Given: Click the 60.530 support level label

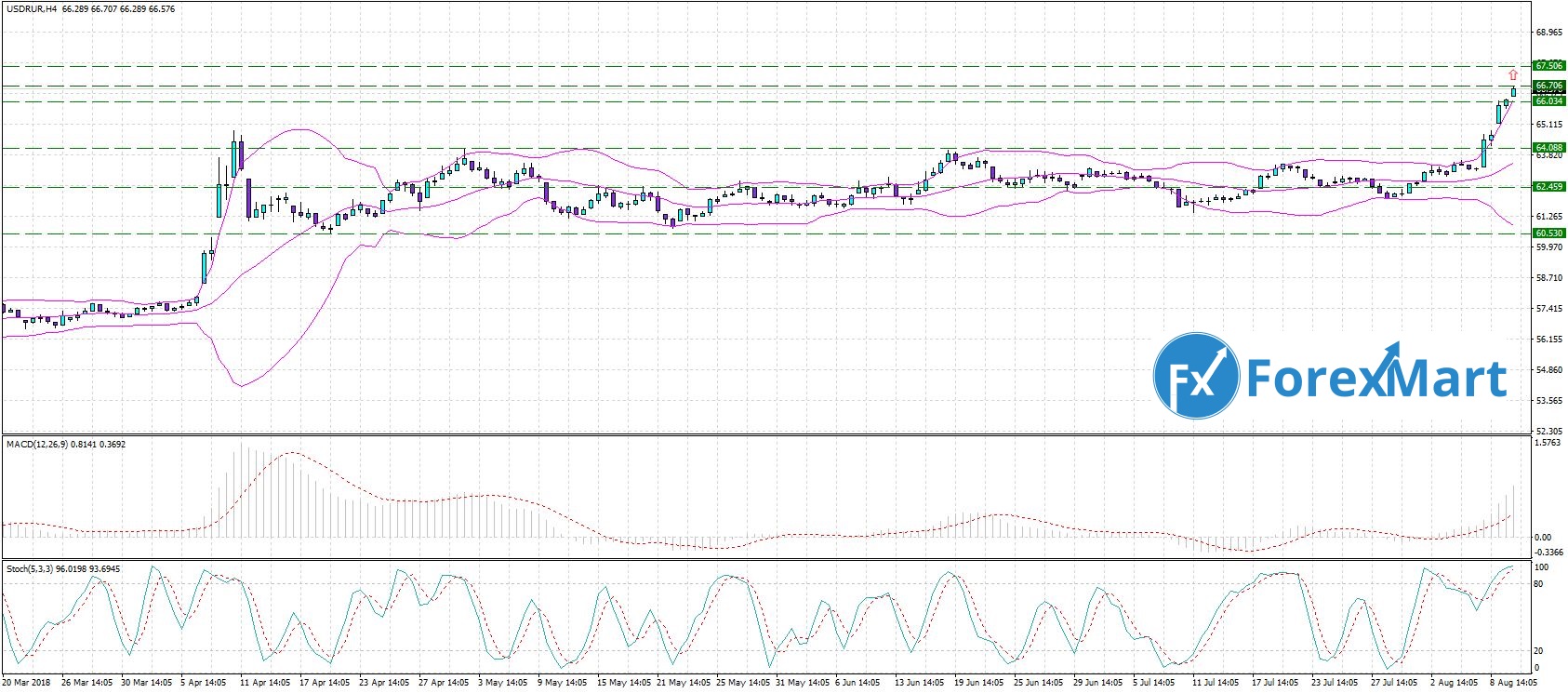Looking at the screenshot, I should [1548, 233].
